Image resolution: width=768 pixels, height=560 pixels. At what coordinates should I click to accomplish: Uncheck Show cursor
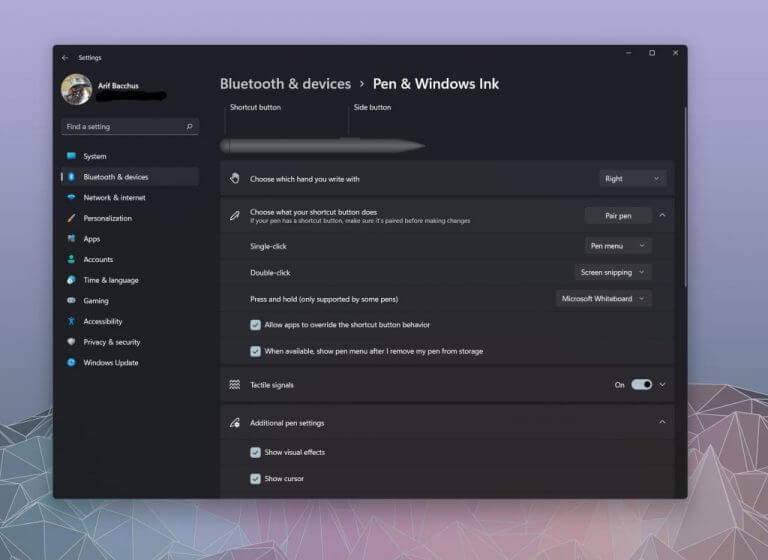point(255,479)
